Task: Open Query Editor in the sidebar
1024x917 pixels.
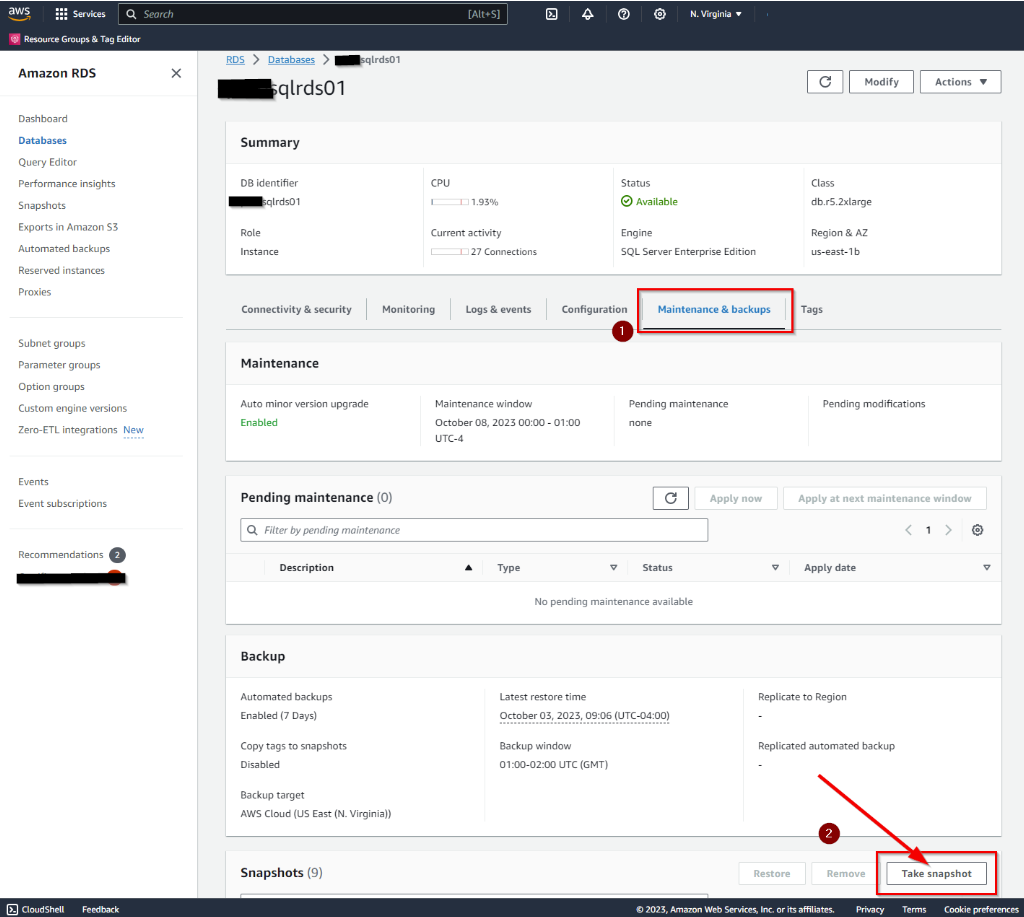Action: coord(48,162)
